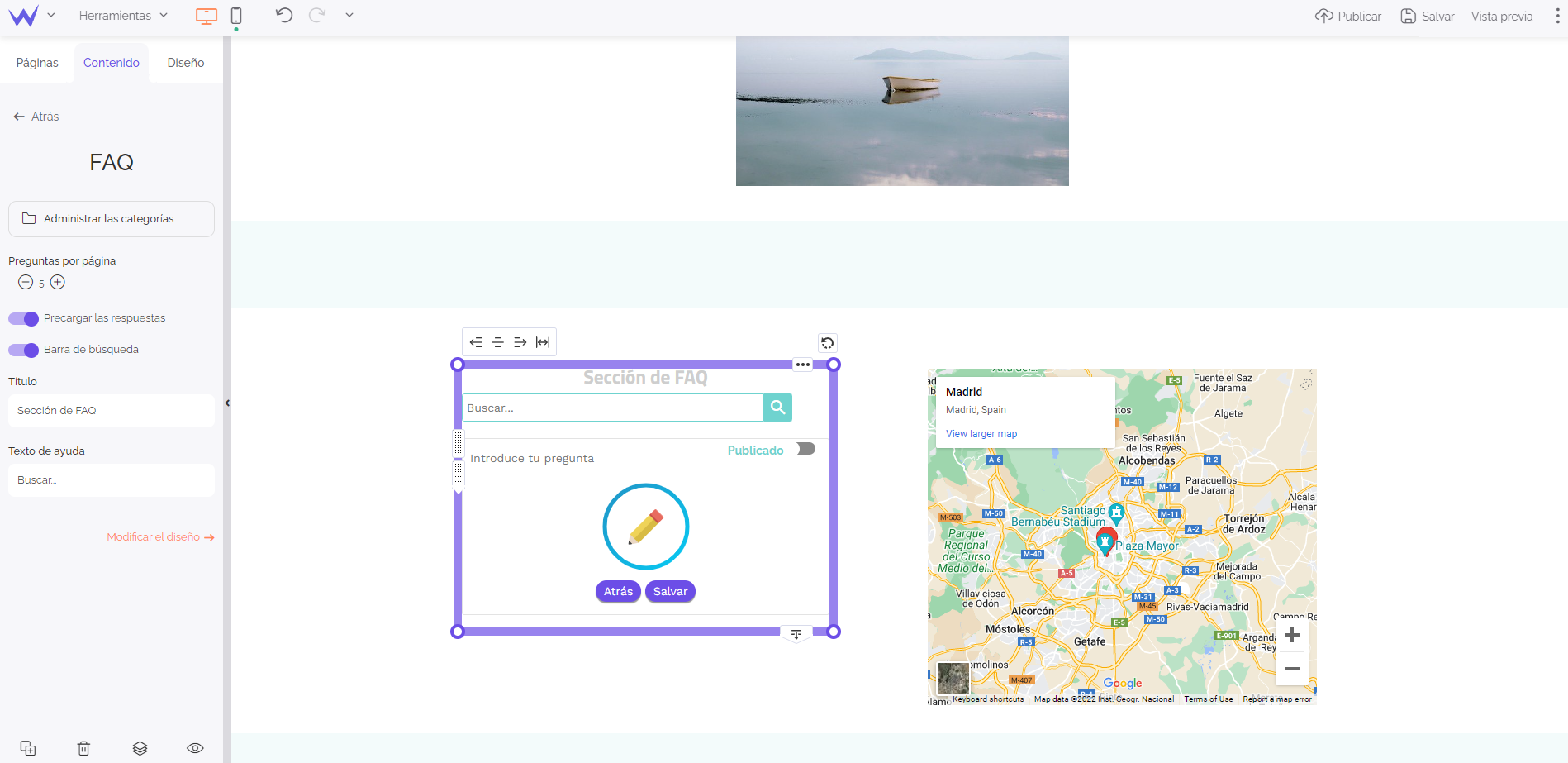The width and height of the screenshot is (1568, 763).
Task: Duplicate the selected element
Action: click(28, 748)
